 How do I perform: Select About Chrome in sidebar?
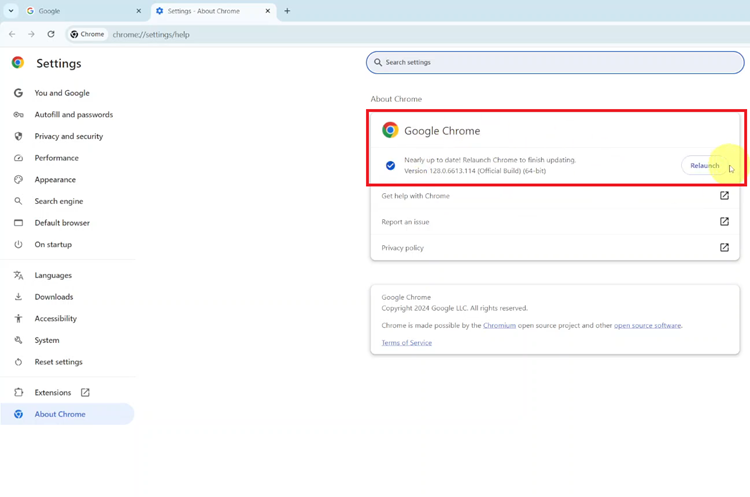pos(67,414)
